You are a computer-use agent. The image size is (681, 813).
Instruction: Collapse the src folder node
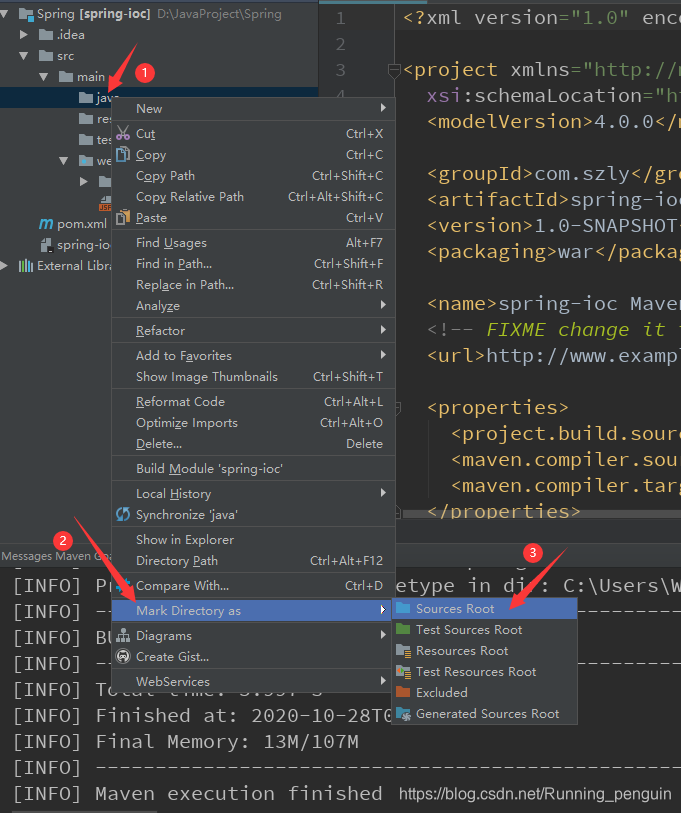(23, 55)
